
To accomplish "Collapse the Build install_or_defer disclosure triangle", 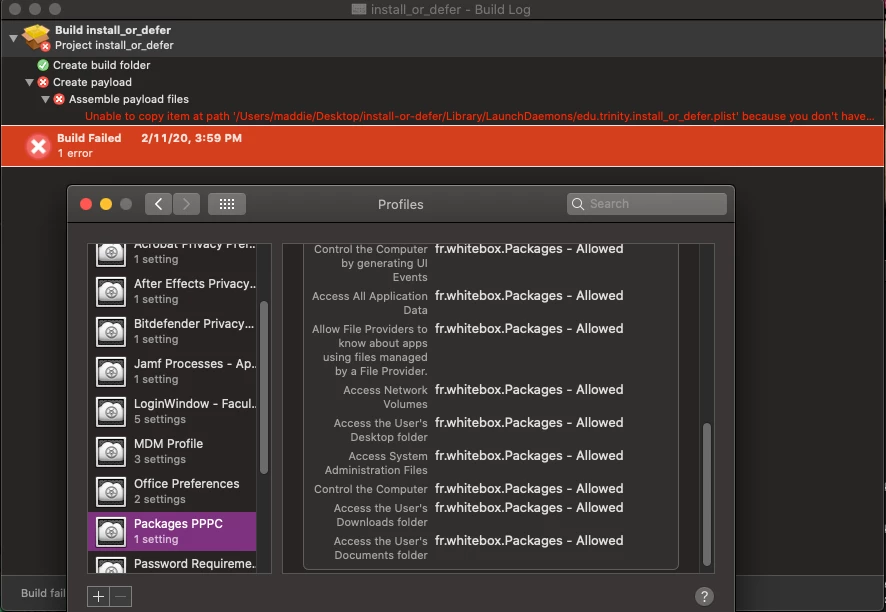I will [x=13, y=38].
